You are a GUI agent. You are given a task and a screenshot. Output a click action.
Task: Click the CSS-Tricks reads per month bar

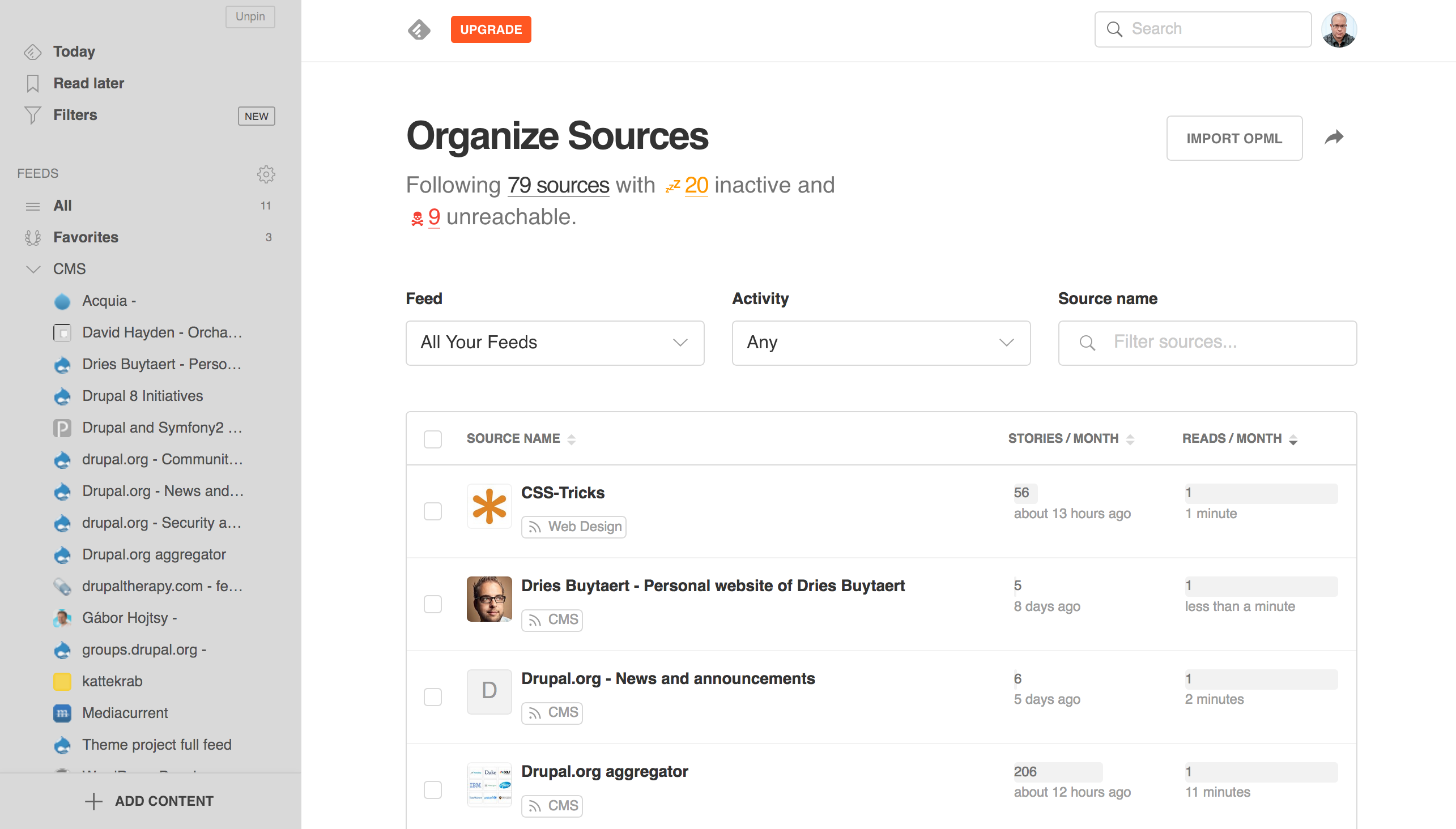(x=1261, y=494)
